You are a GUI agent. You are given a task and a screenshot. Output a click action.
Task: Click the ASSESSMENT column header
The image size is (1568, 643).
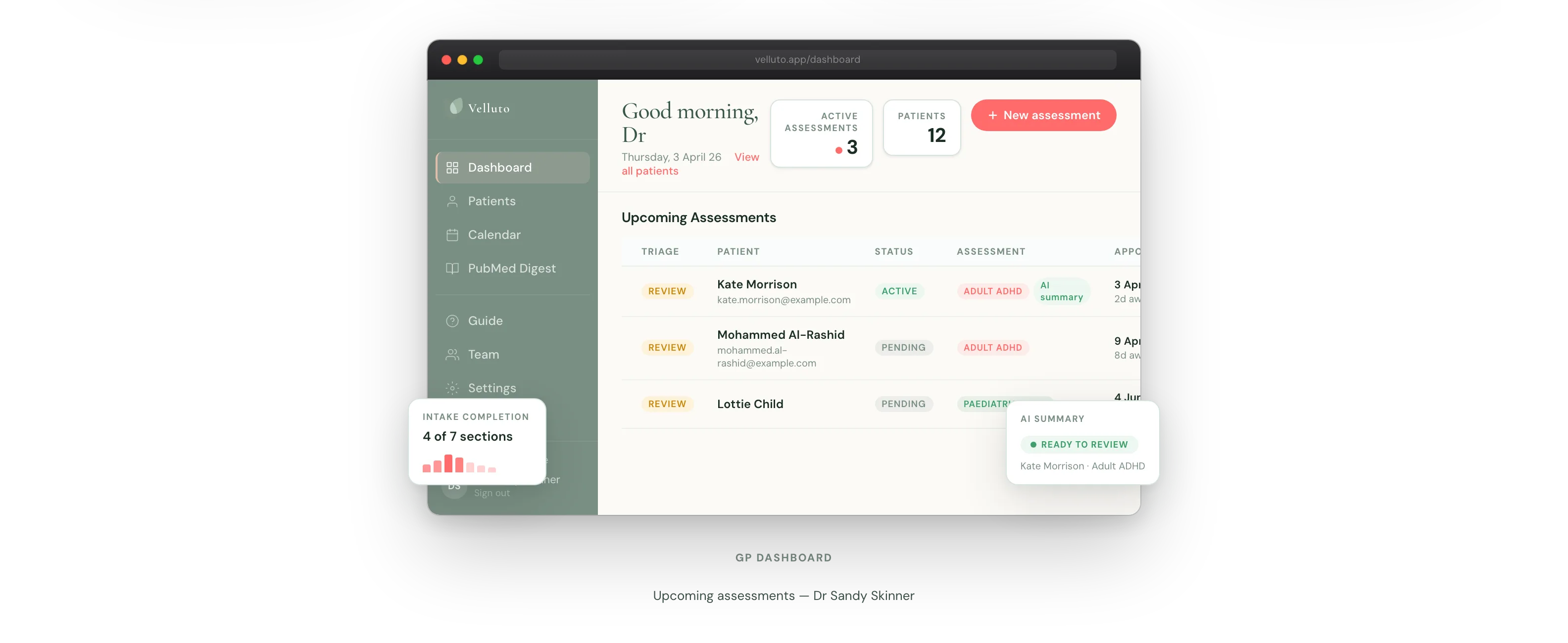click(990, 251)
